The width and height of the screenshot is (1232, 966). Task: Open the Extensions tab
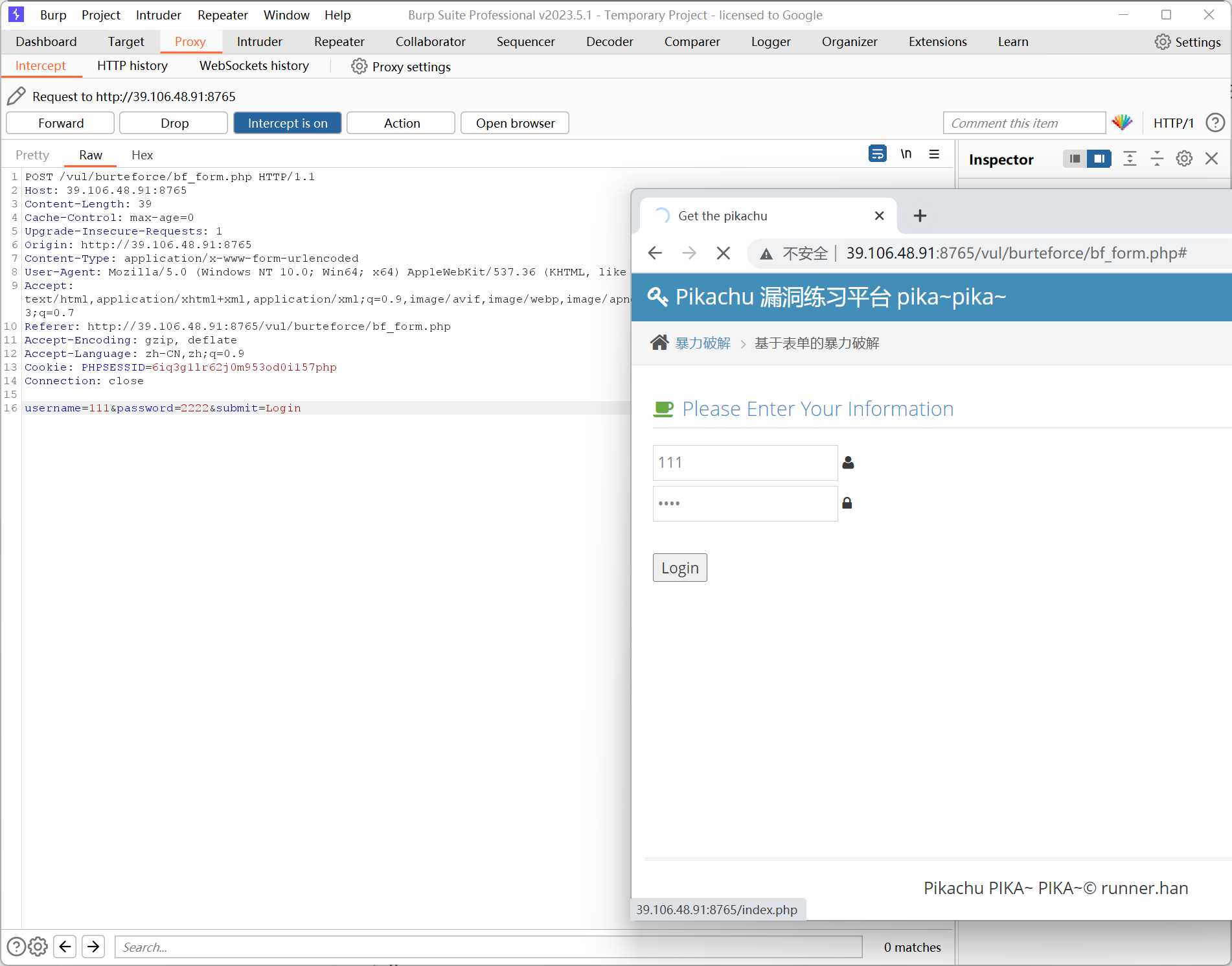tap(937, 42)
